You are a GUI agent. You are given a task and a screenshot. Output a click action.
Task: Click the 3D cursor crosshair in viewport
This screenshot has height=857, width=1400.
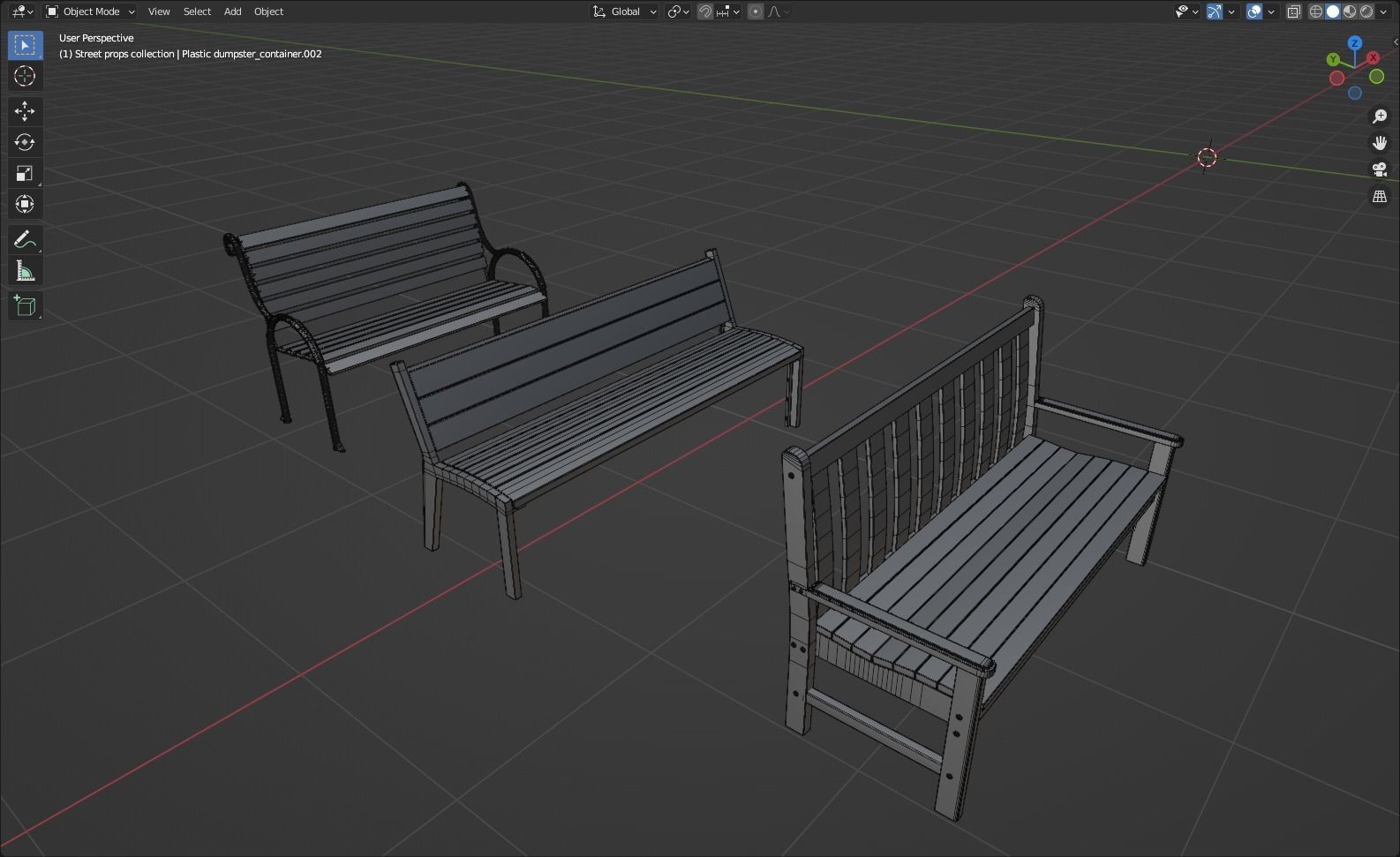tap(1207, 157)
